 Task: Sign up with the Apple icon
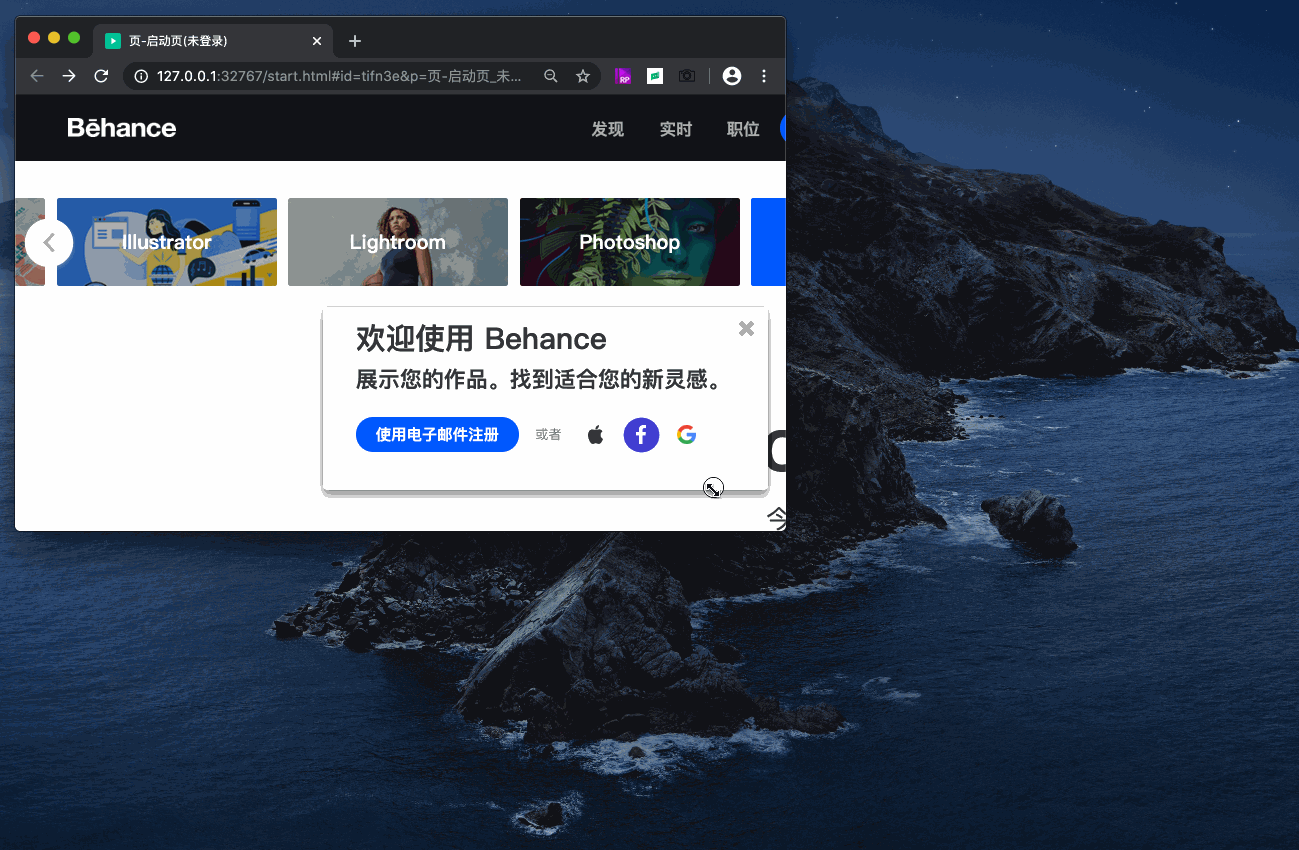tap(596, 435)
